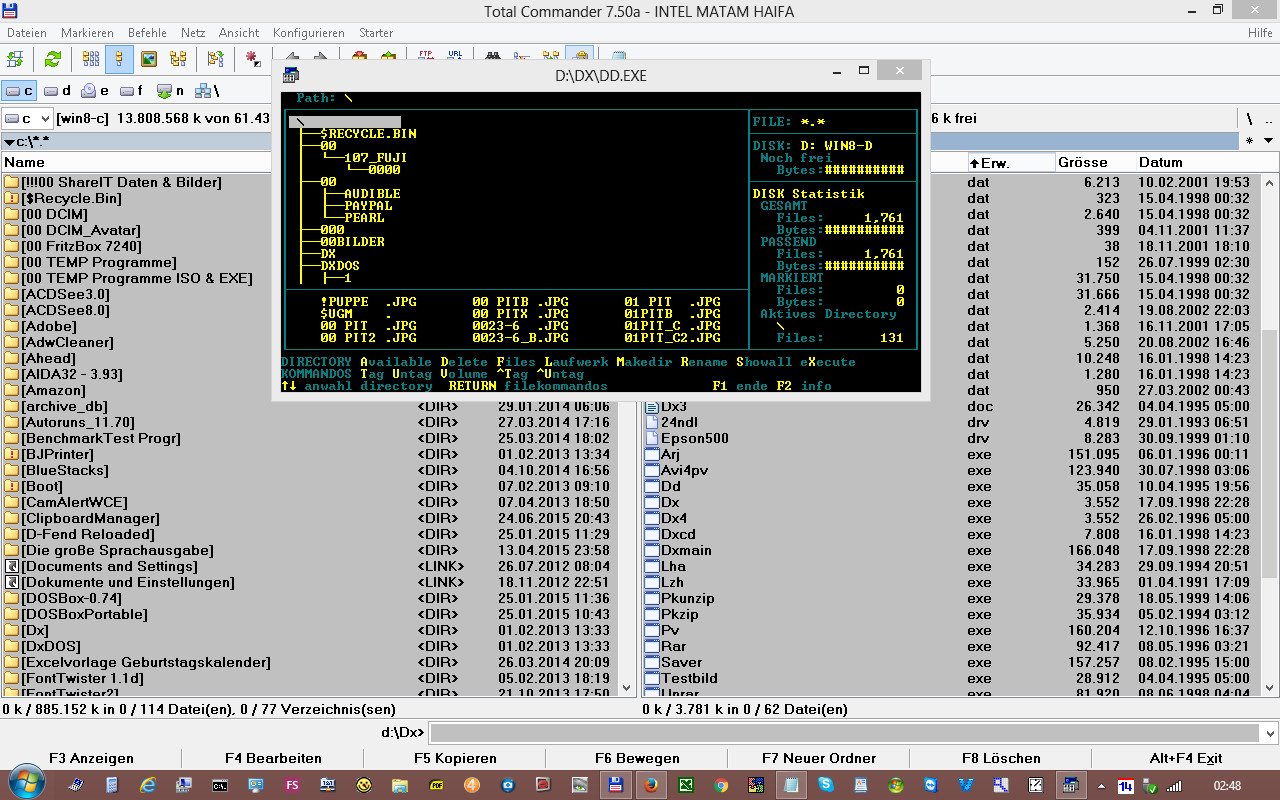1280x800 pixels.
Task: Select drive c button
Action: [x=21, y=91]
